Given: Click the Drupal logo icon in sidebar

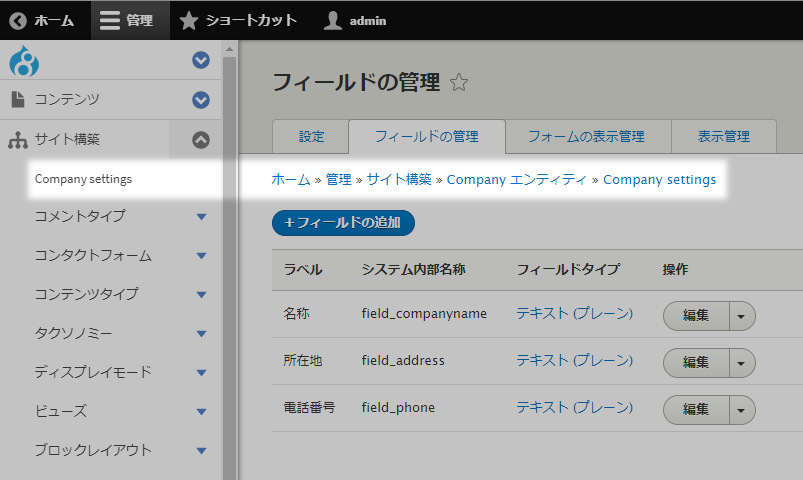Looking at the screenshot, I should pyautogui.click(x=24, y=61).
